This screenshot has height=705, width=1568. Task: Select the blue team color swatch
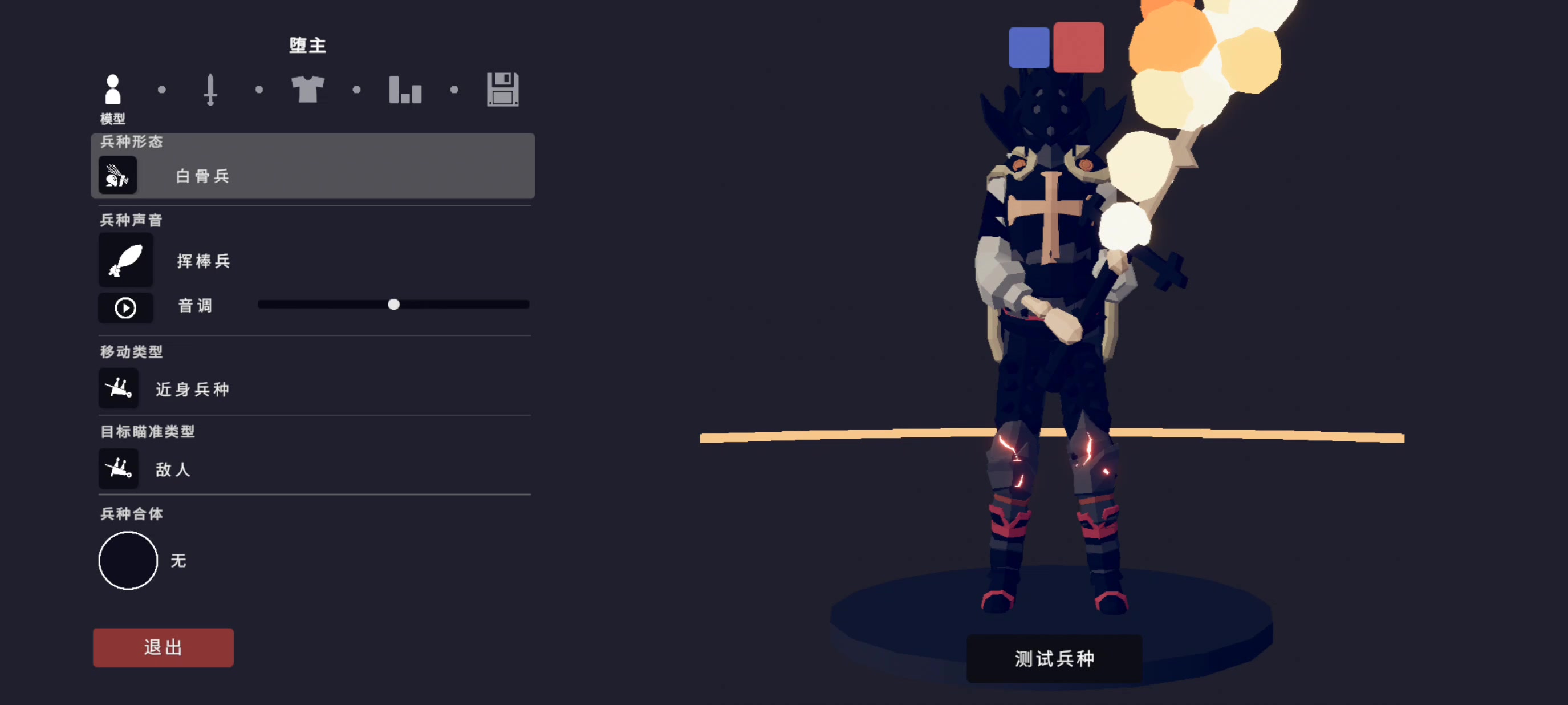pyautogui.click(x=1029, y=47)
